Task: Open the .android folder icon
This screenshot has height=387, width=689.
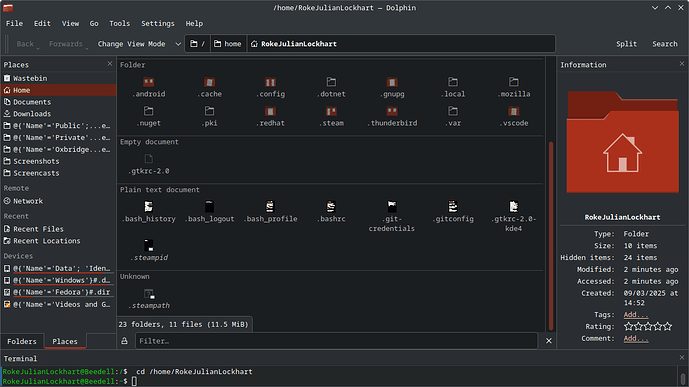Action: (x=149, y=82)
